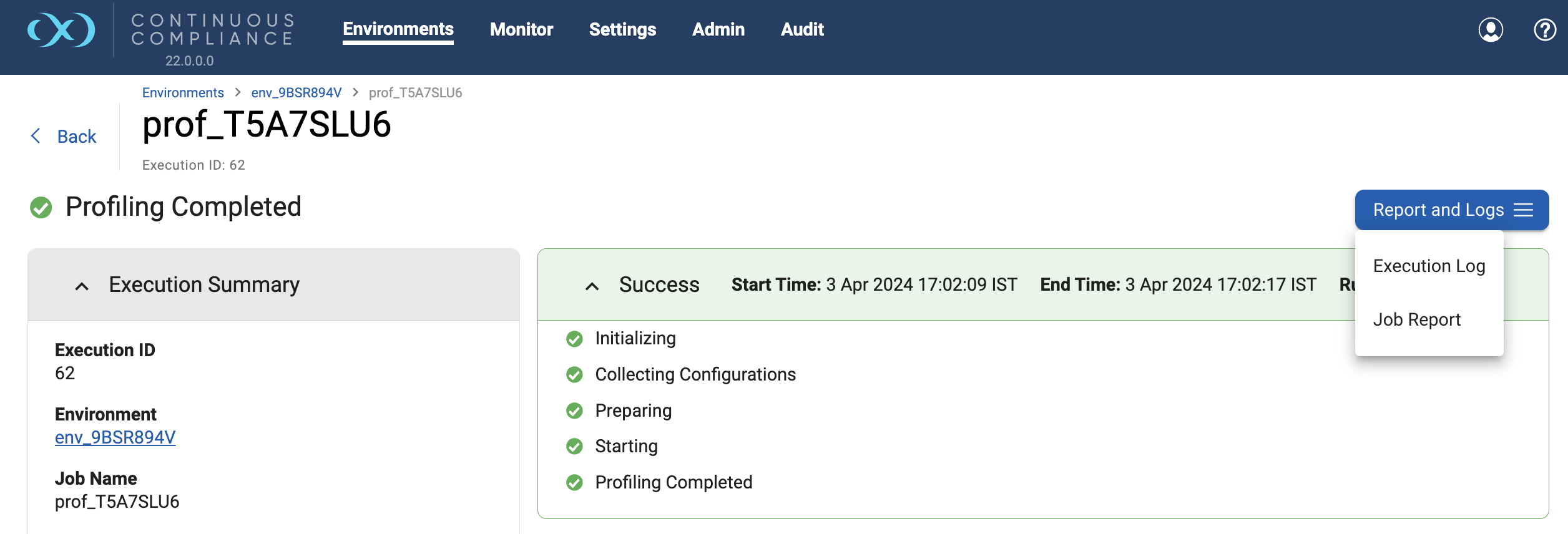Image resolution: width=1568 pixels, height=534 pixels.
Task: Open the env_9BSR894V link in Execution Summary
Action: click(x=115, y=437)
